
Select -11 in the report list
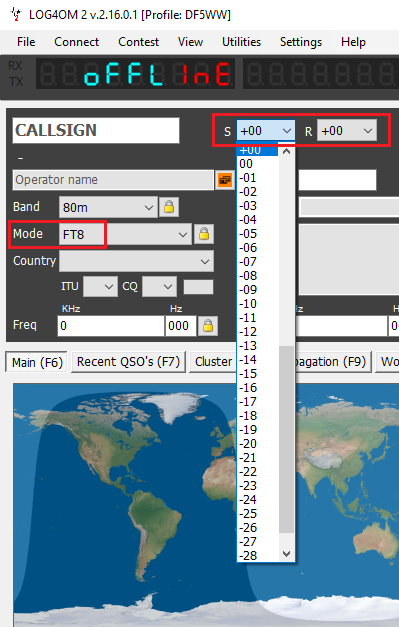(258, 317)
